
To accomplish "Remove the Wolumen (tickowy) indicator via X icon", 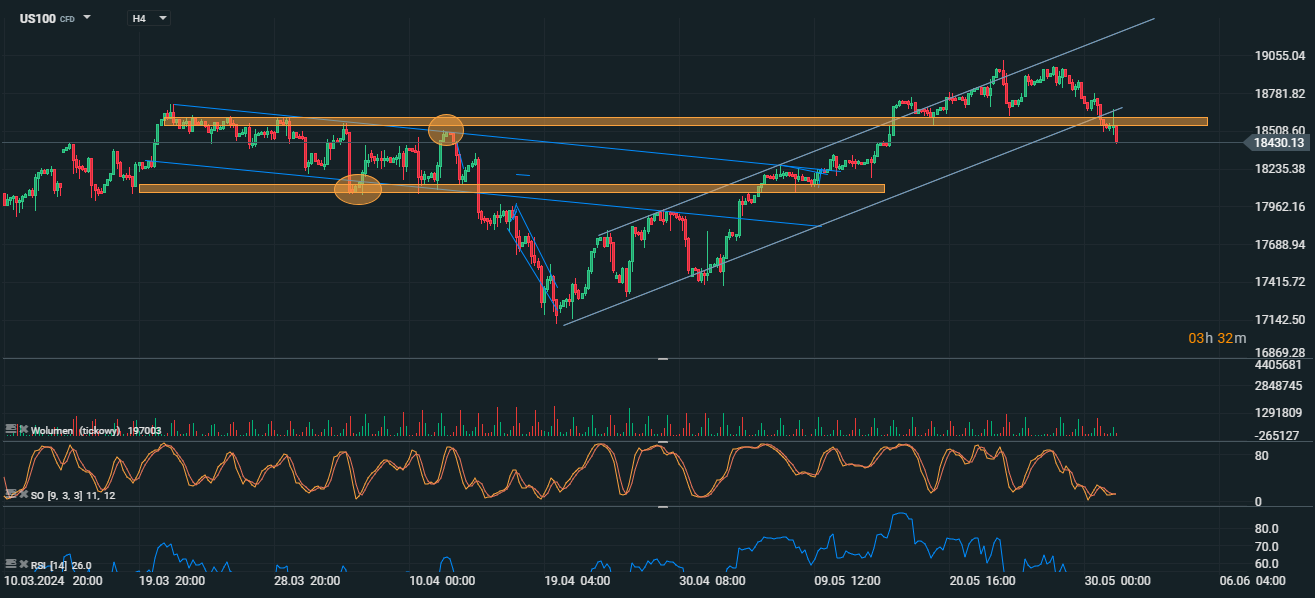I will (x=23, y=429).
